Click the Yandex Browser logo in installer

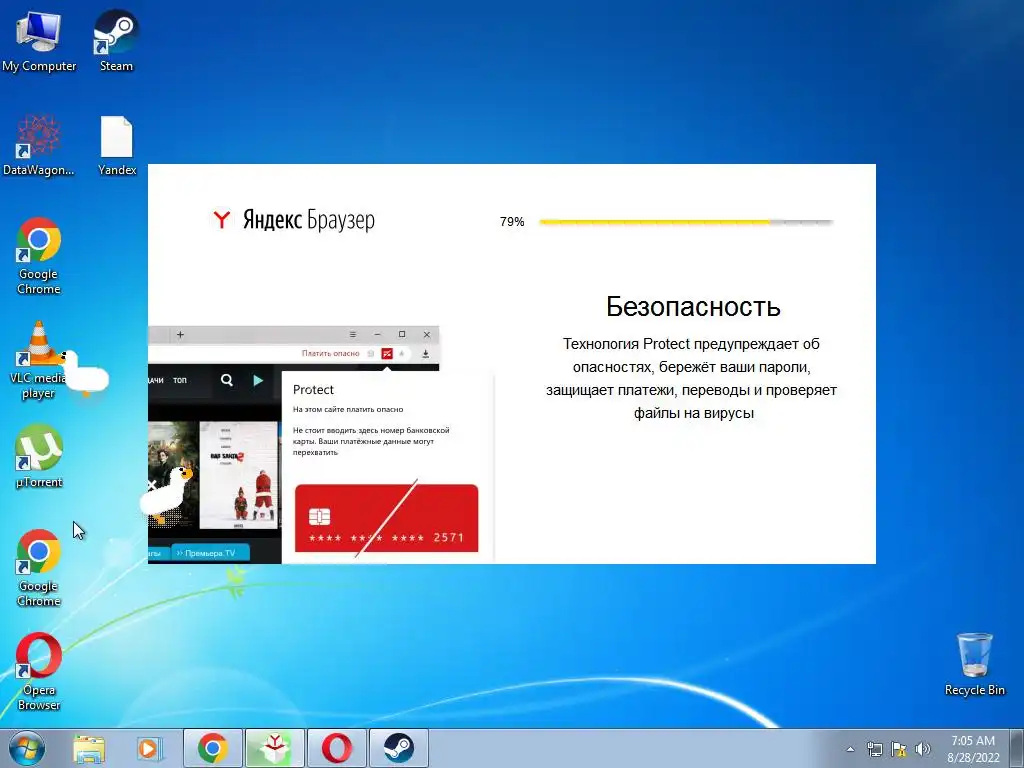coord(293,220)
